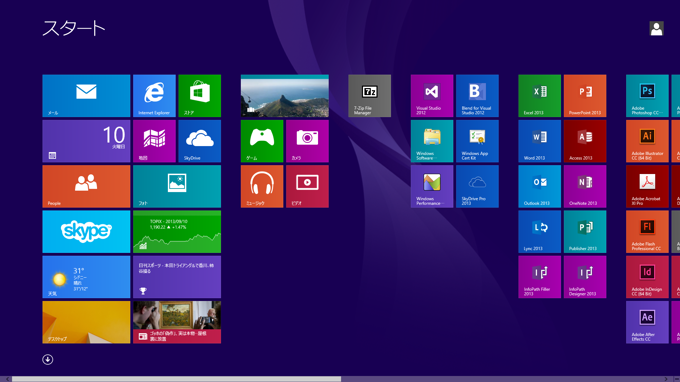Launch OneNote 2013 tile
The width and height of the screenshot is (680, 382).
[585, 186]
